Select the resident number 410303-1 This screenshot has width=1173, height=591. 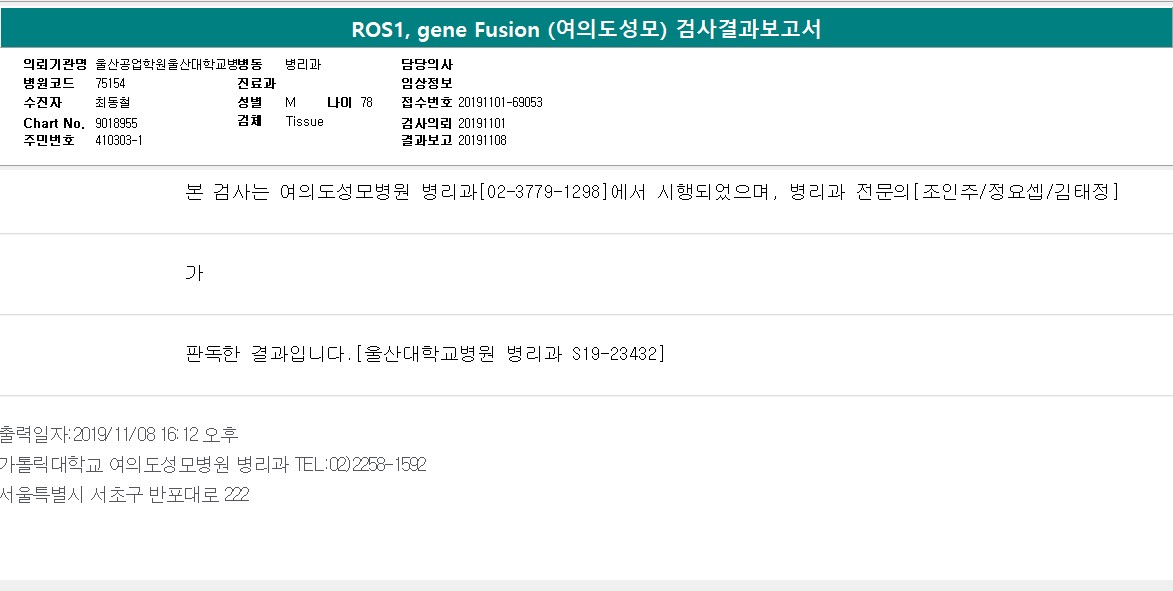(x=119, y=141)
